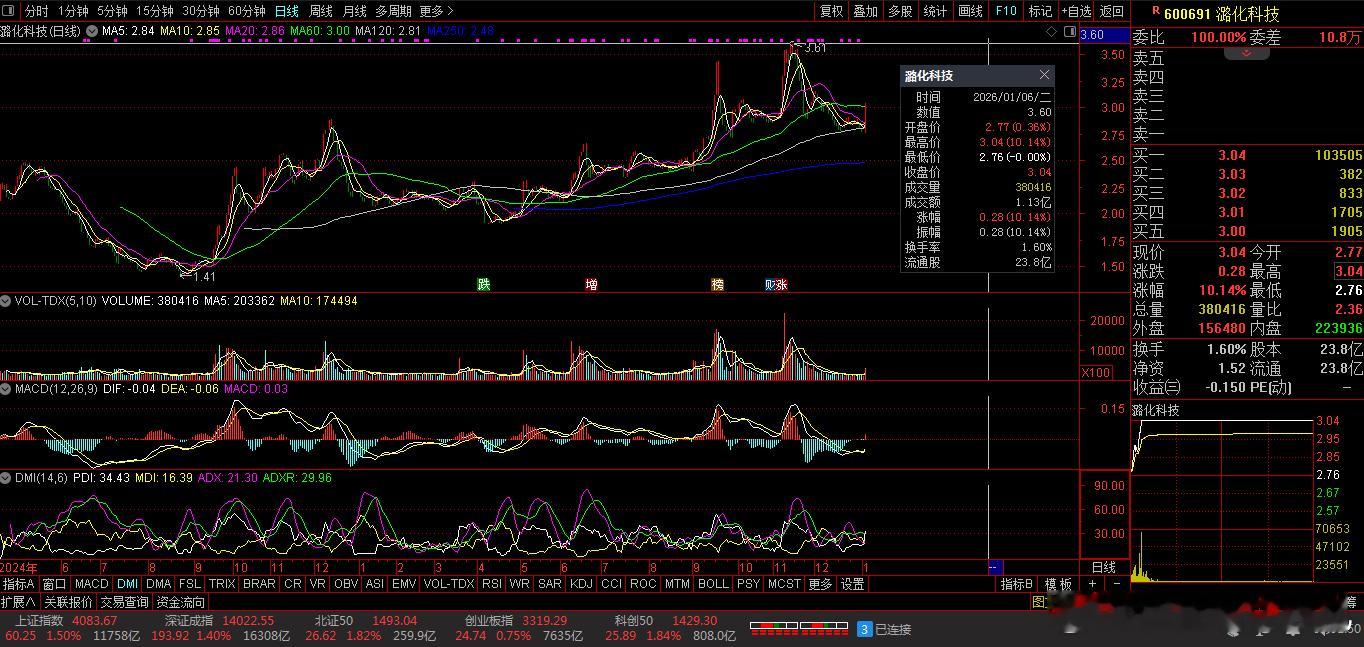Toggle the 叠加 overlay option
This screenshot has width=1364, height=647.
point(865,11)
